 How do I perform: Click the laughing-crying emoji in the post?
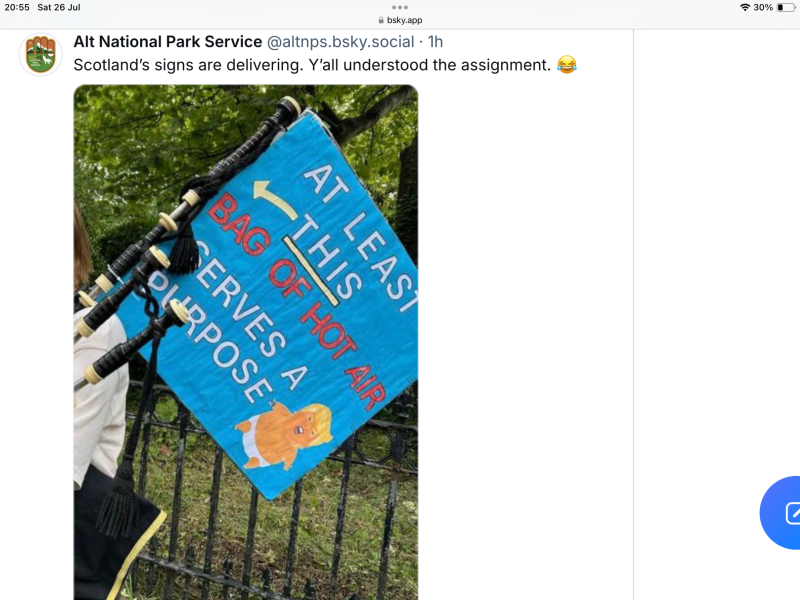click(566, 65)
